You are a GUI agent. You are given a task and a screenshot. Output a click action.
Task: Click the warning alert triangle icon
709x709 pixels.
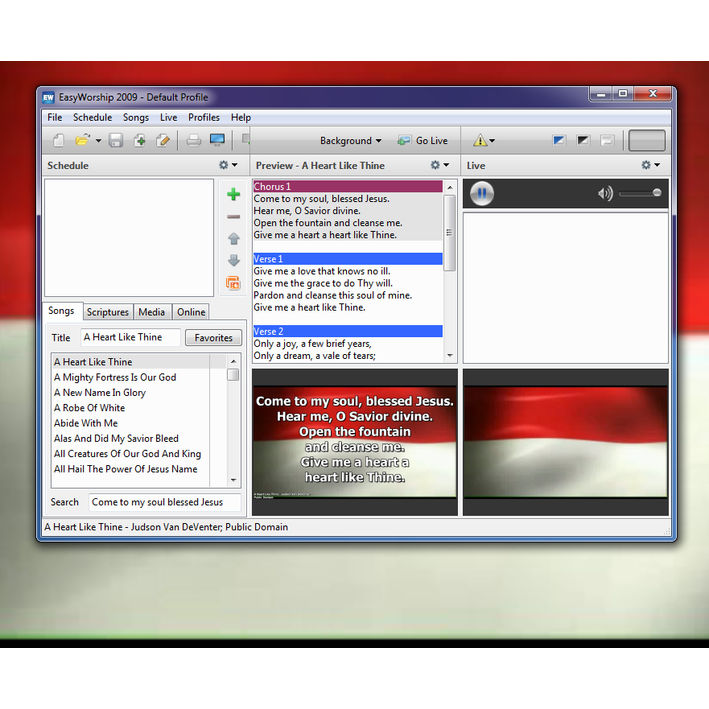point(480,141)
